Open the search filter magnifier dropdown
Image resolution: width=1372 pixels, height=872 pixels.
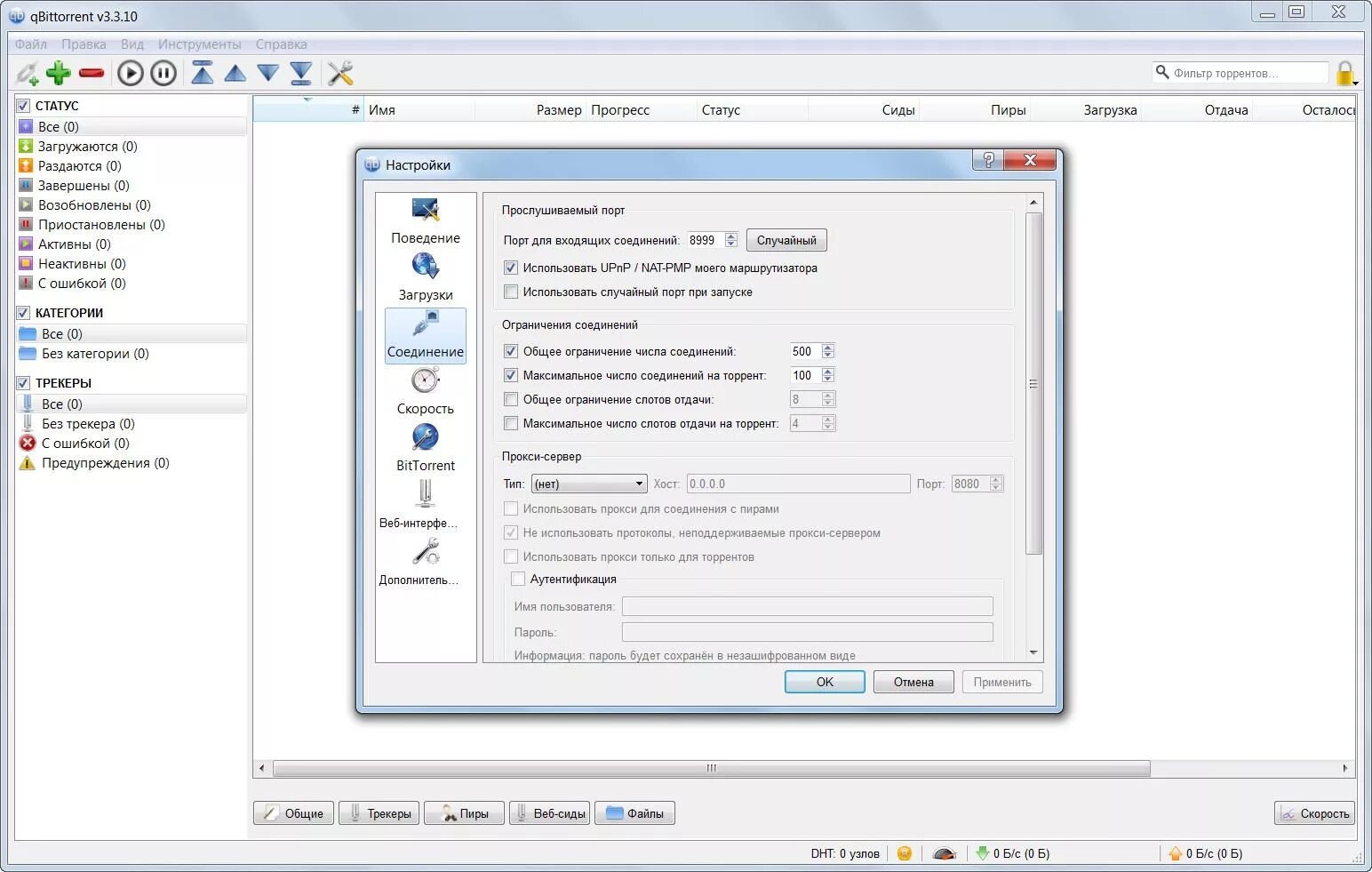1162,72
